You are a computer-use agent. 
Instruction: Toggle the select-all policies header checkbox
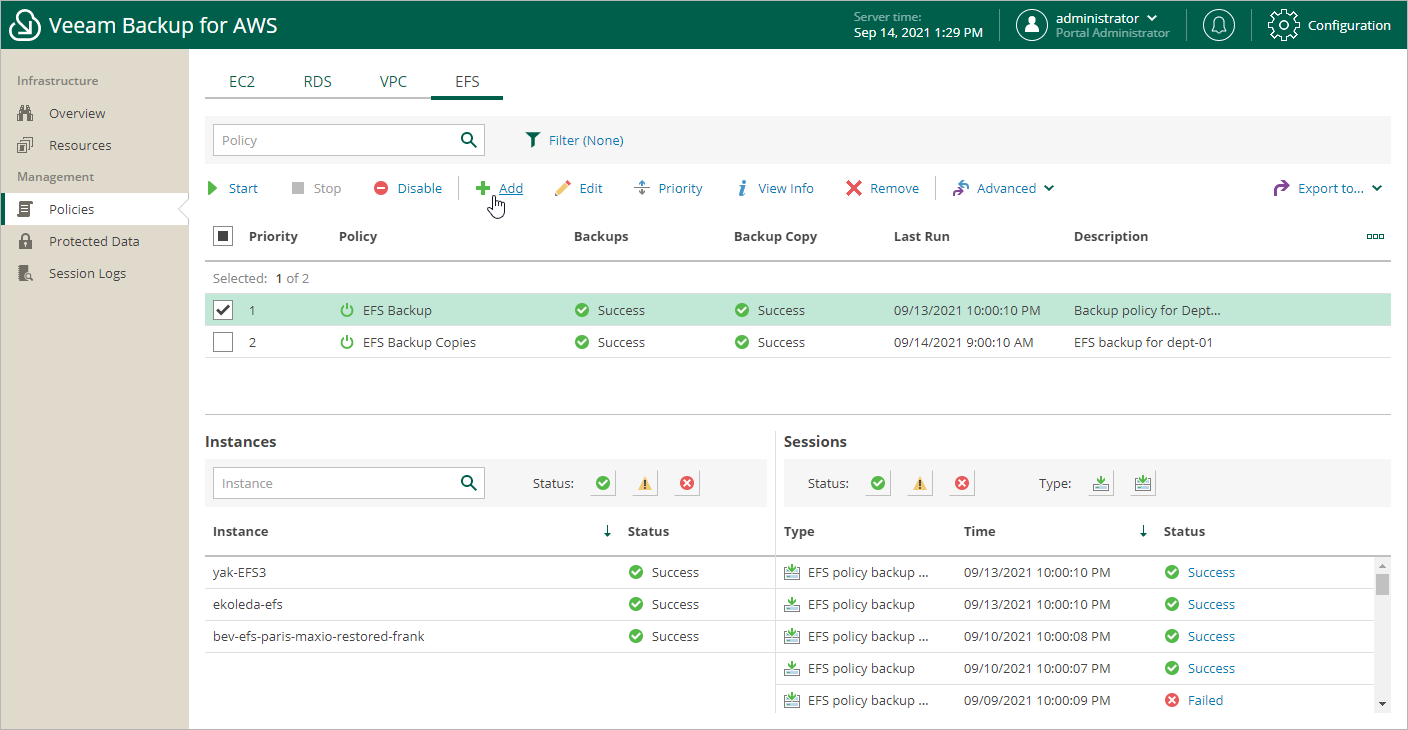click(223, 236)
